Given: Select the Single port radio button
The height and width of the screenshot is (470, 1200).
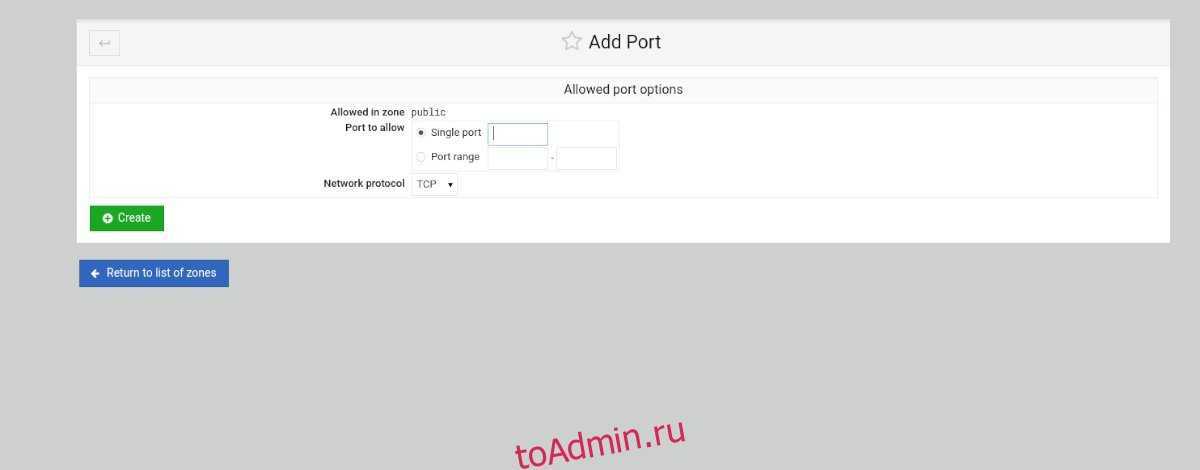Looking at the screenshot, I should coord(421,133).
